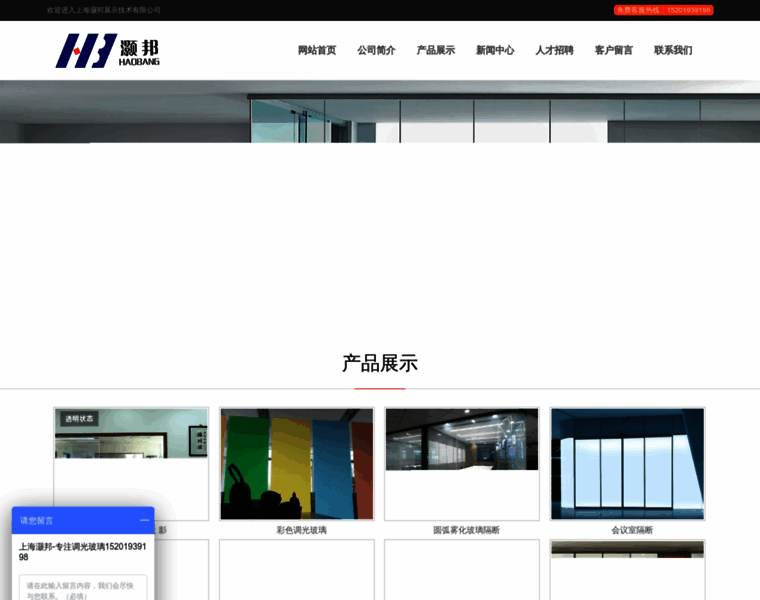
Task: Open the 透明状态 product thumbnail
Action: [x=131, y=456]
